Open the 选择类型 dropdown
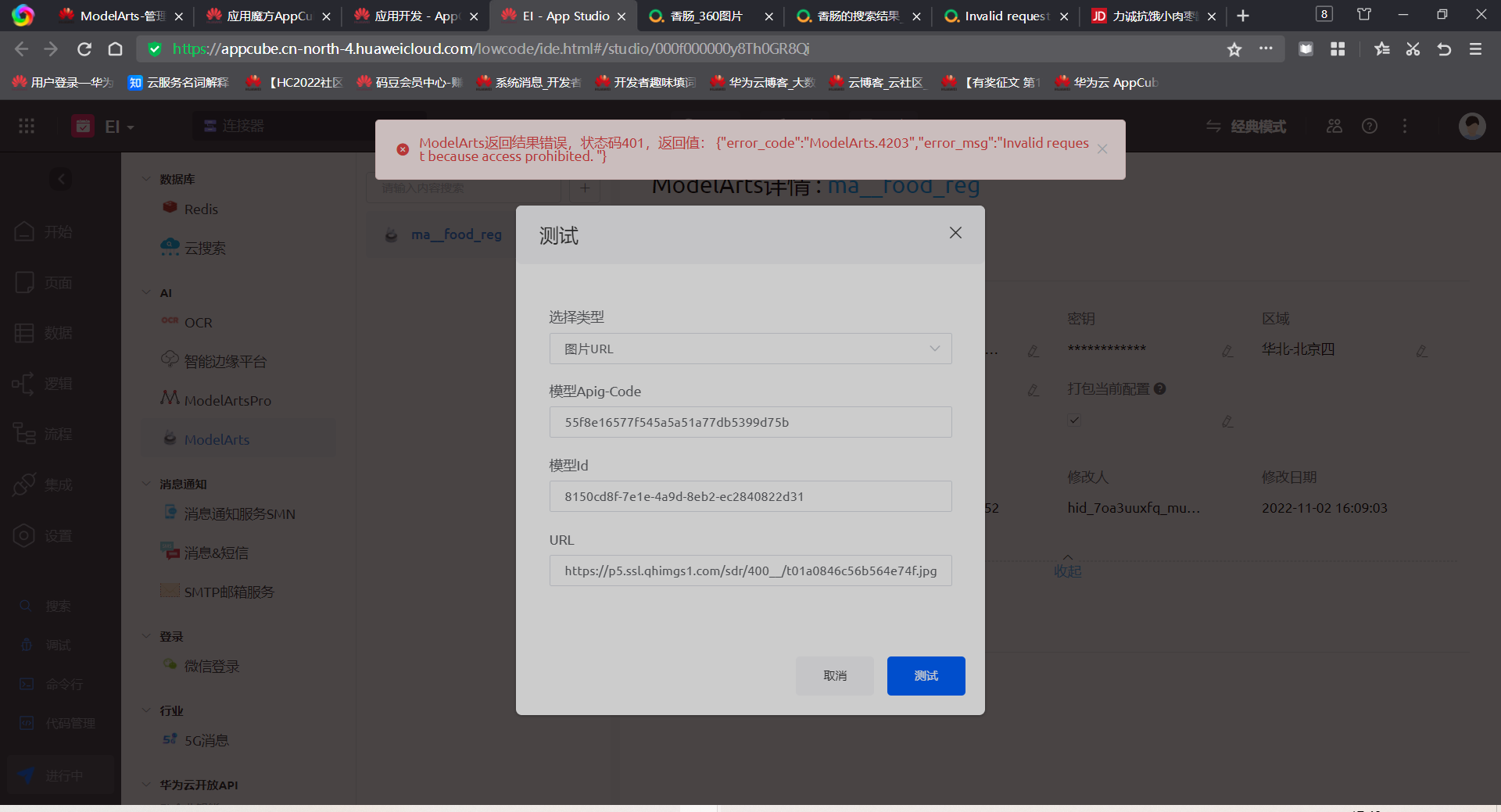The height and width of the screenshot is (812, 1501). pos(750,349)
